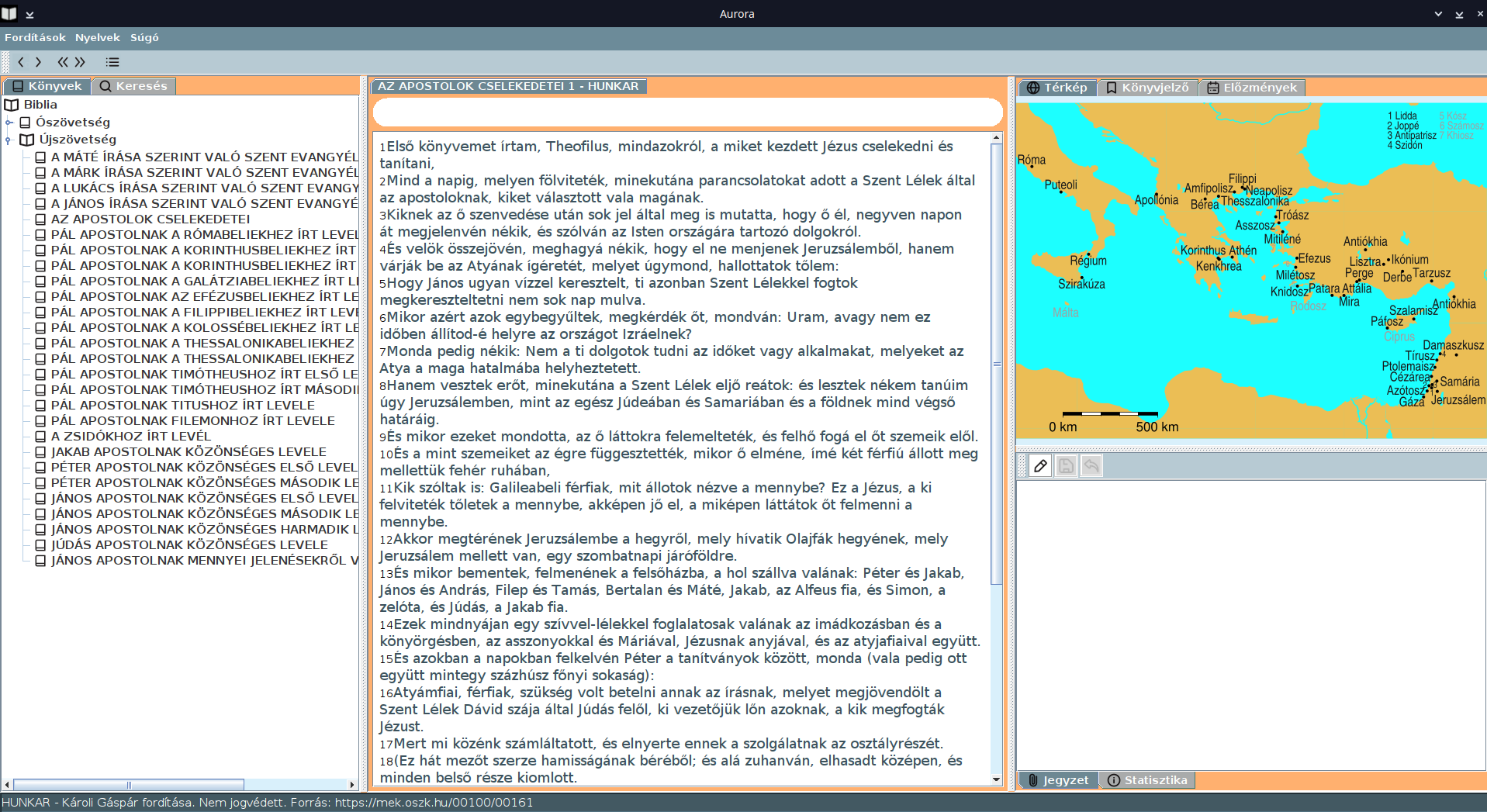Click the save note icon
This screenshot has width=1487, height=812.
[1066, 465]
